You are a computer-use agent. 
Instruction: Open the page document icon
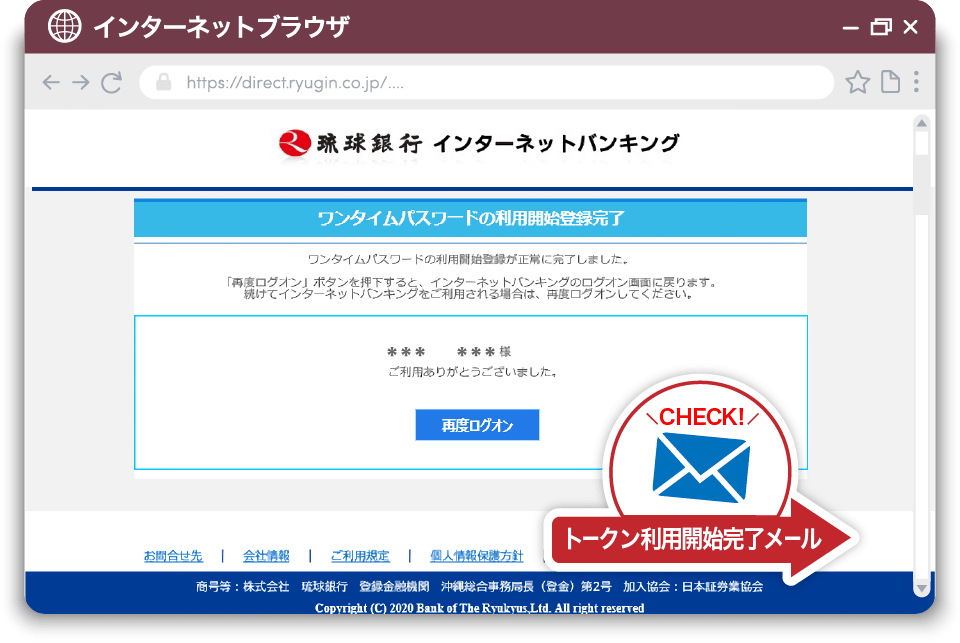(890, 81)
